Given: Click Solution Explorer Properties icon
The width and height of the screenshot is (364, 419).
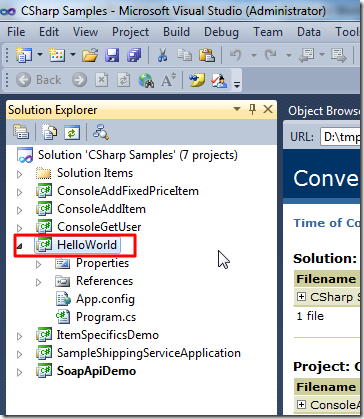Looking at the screenshot, I should (x=21, y=132).
